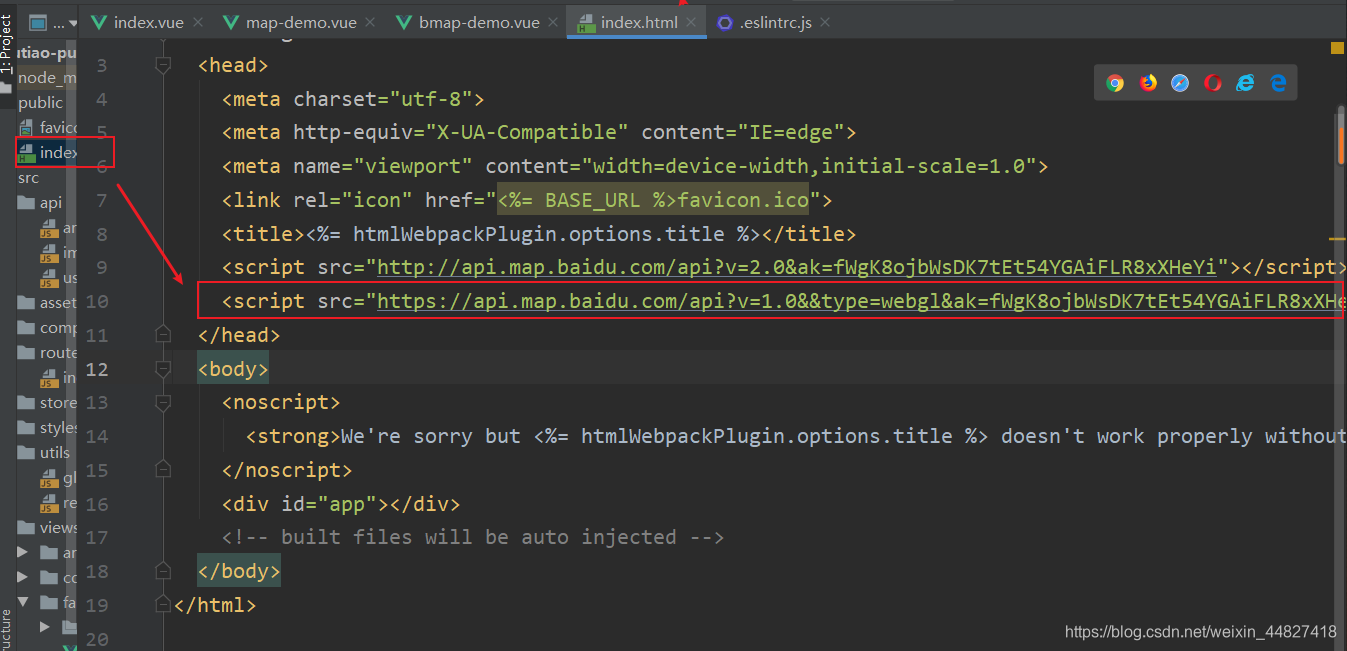The width and height of the screenshot is (1347, 651).
Task: Click the "built files will be auto injected" comment
Action: (x=473, y=537)
